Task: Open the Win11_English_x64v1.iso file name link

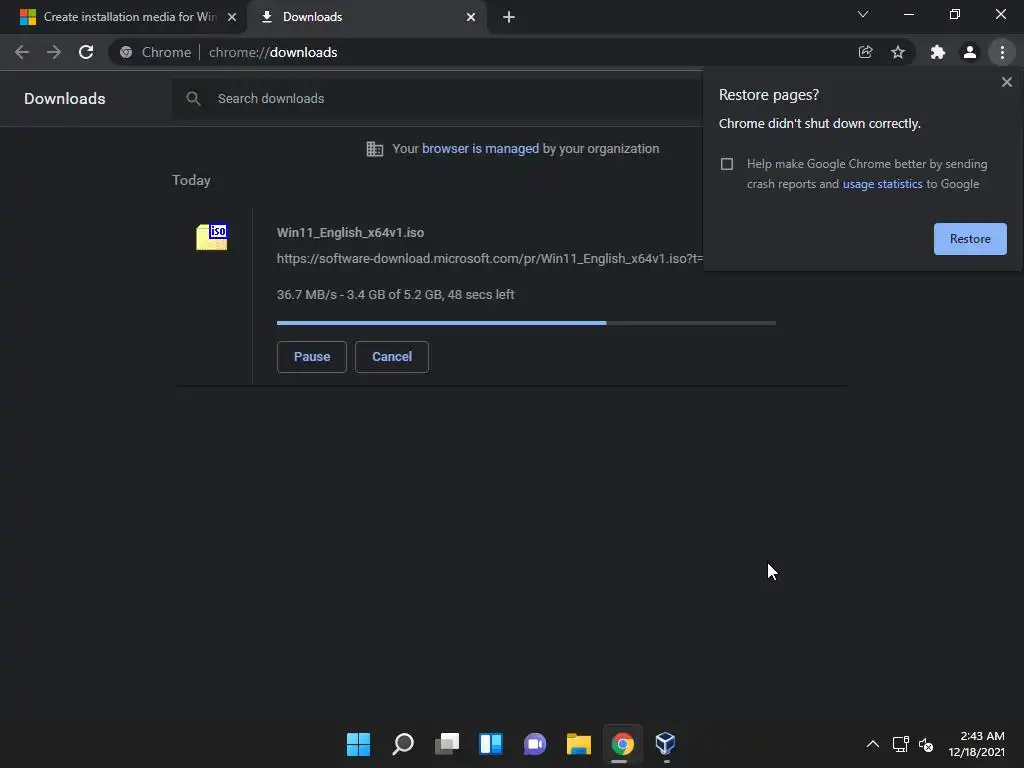Action: pyautogui.click(x=350, y=232)
